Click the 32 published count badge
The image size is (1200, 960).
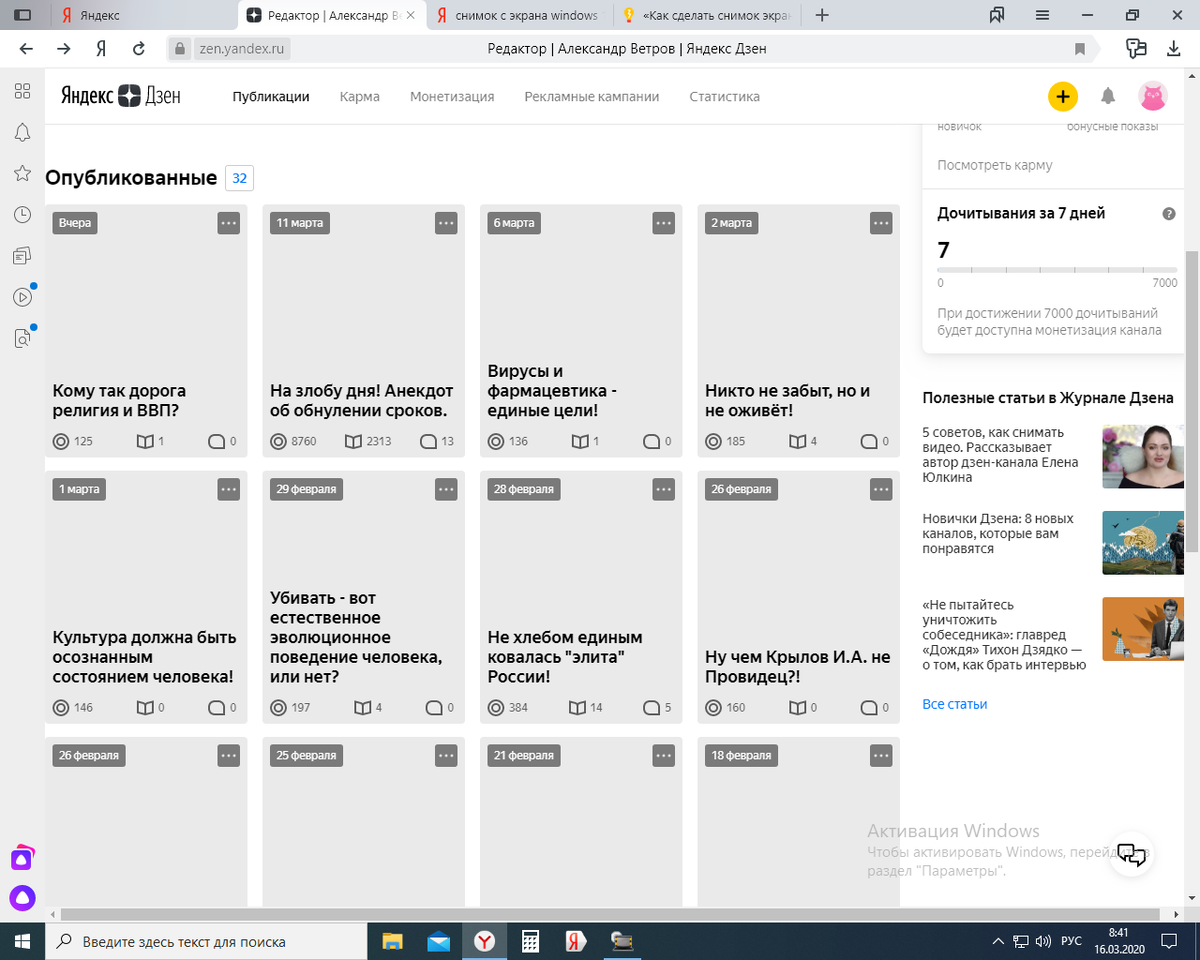(239, 178)
